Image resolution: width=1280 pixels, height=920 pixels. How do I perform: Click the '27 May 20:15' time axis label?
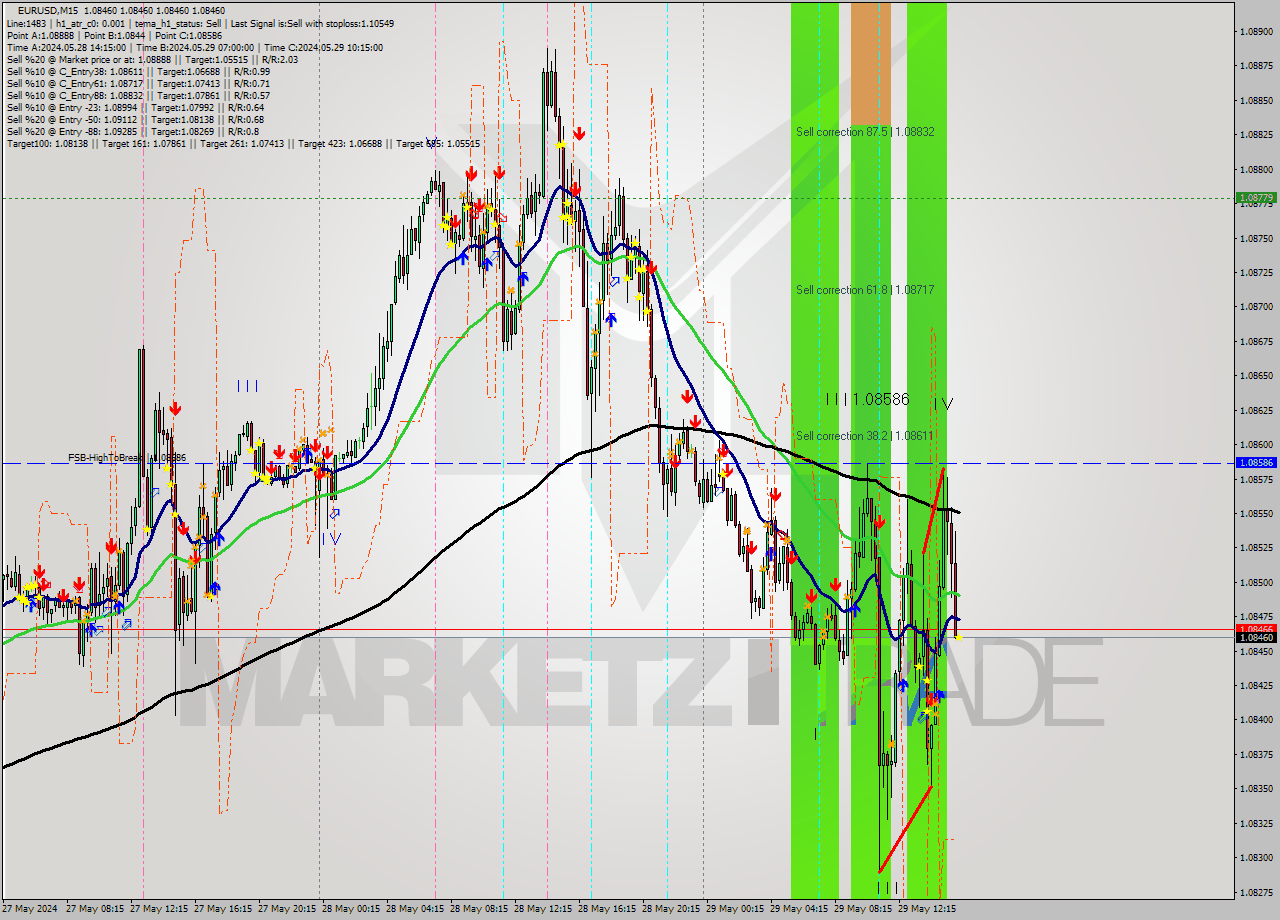287,909
